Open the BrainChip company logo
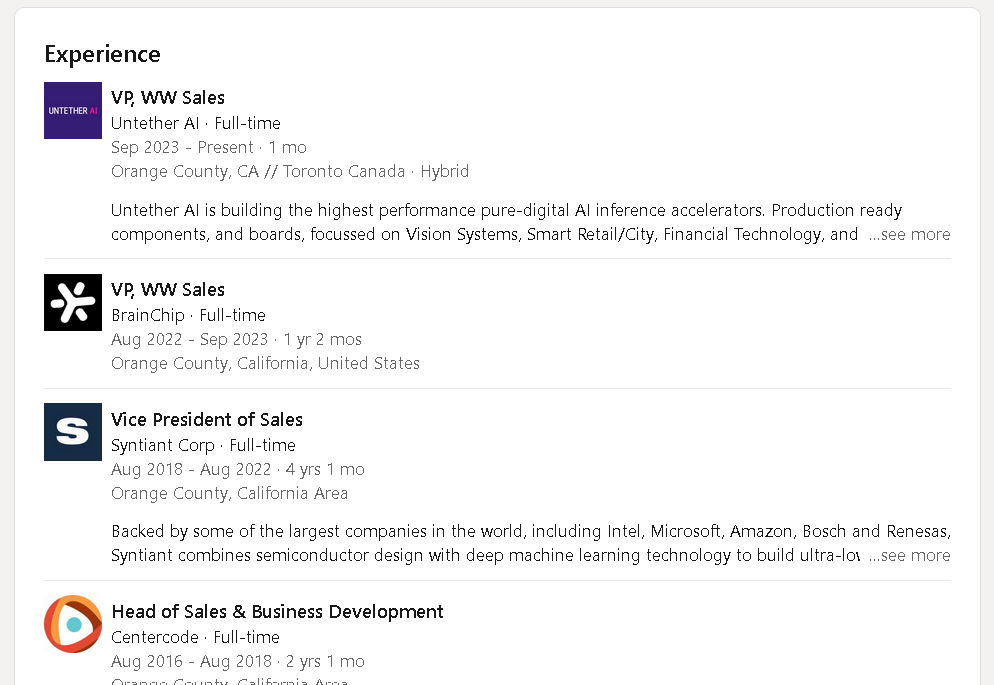Viewport: 994px width, 685px height. (73, 302)
